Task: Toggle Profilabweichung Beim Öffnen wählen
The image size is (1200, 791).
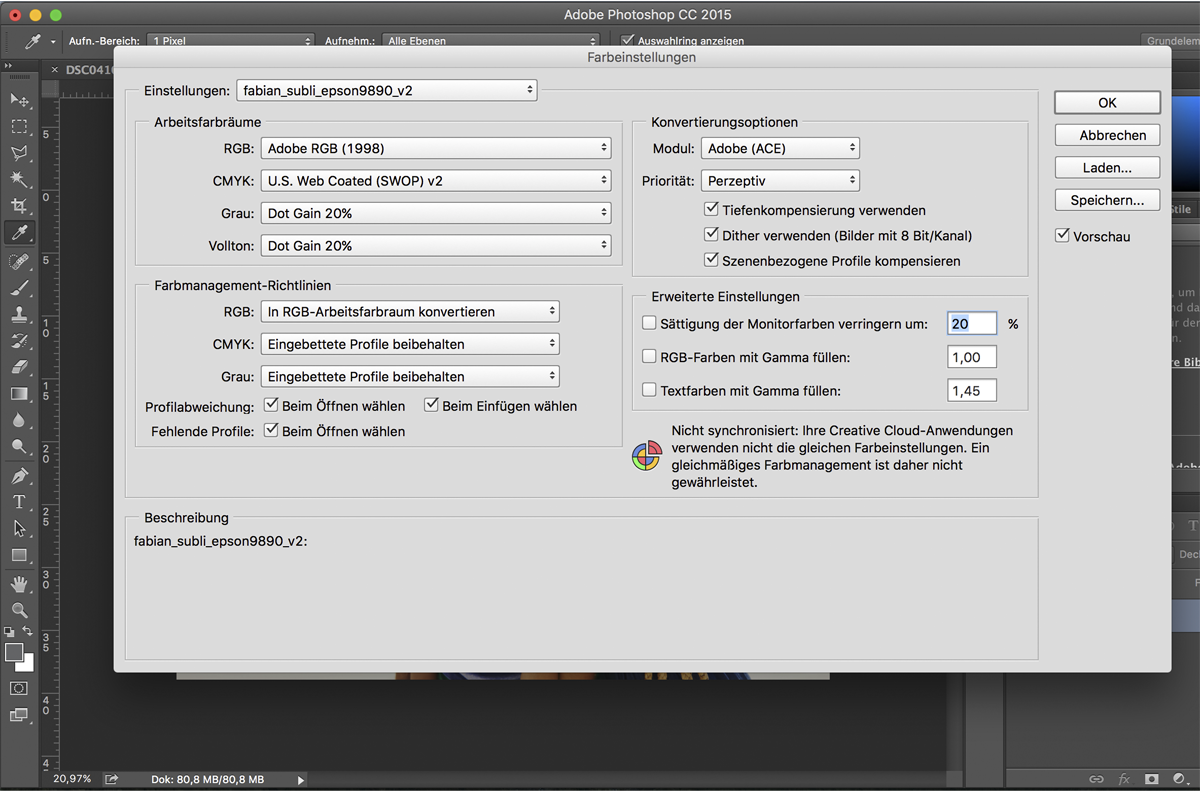Action: click(271, 405)
